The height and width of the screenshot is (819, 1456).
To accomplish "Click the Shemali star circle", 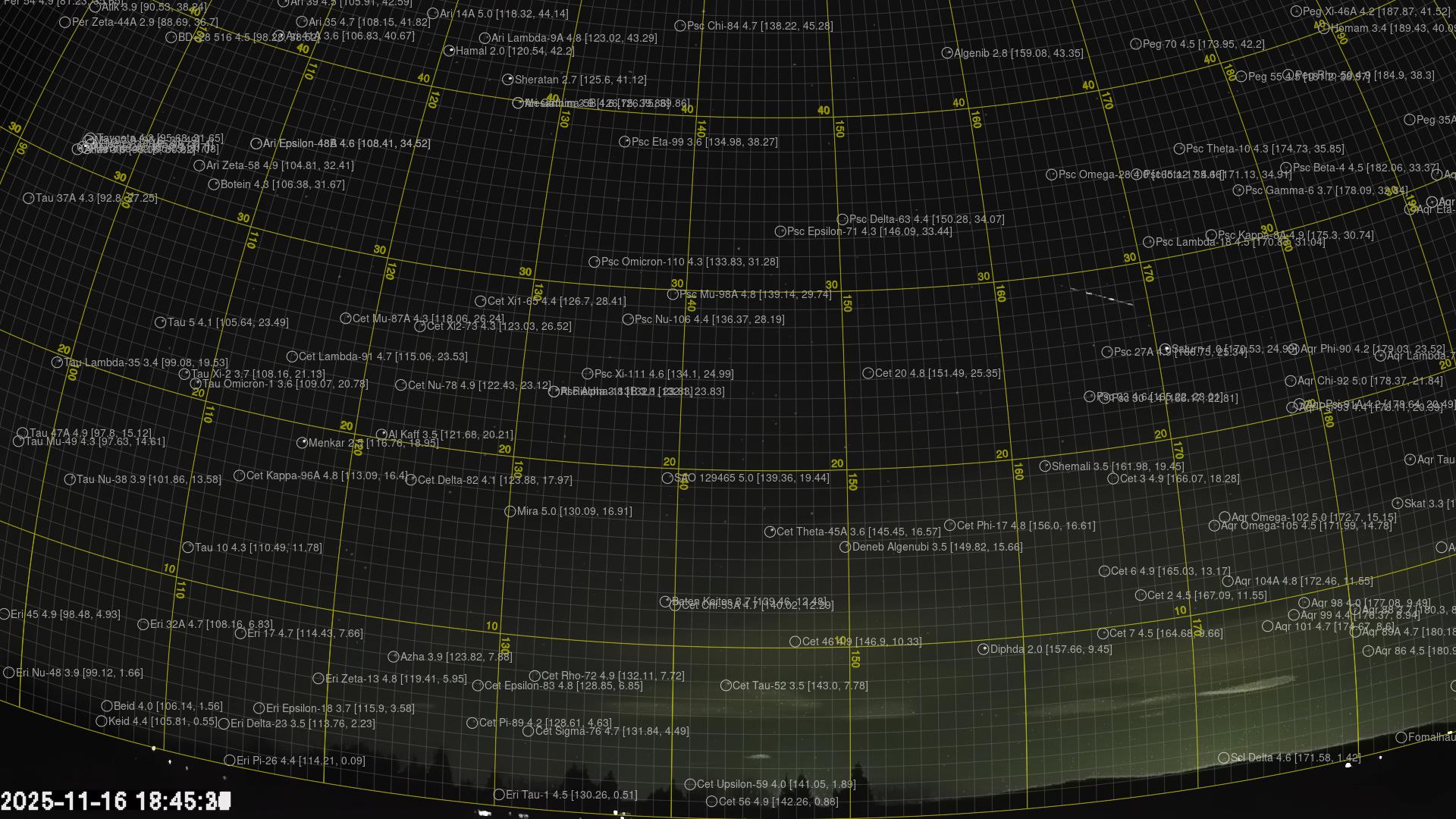I will coord(1045,466).
